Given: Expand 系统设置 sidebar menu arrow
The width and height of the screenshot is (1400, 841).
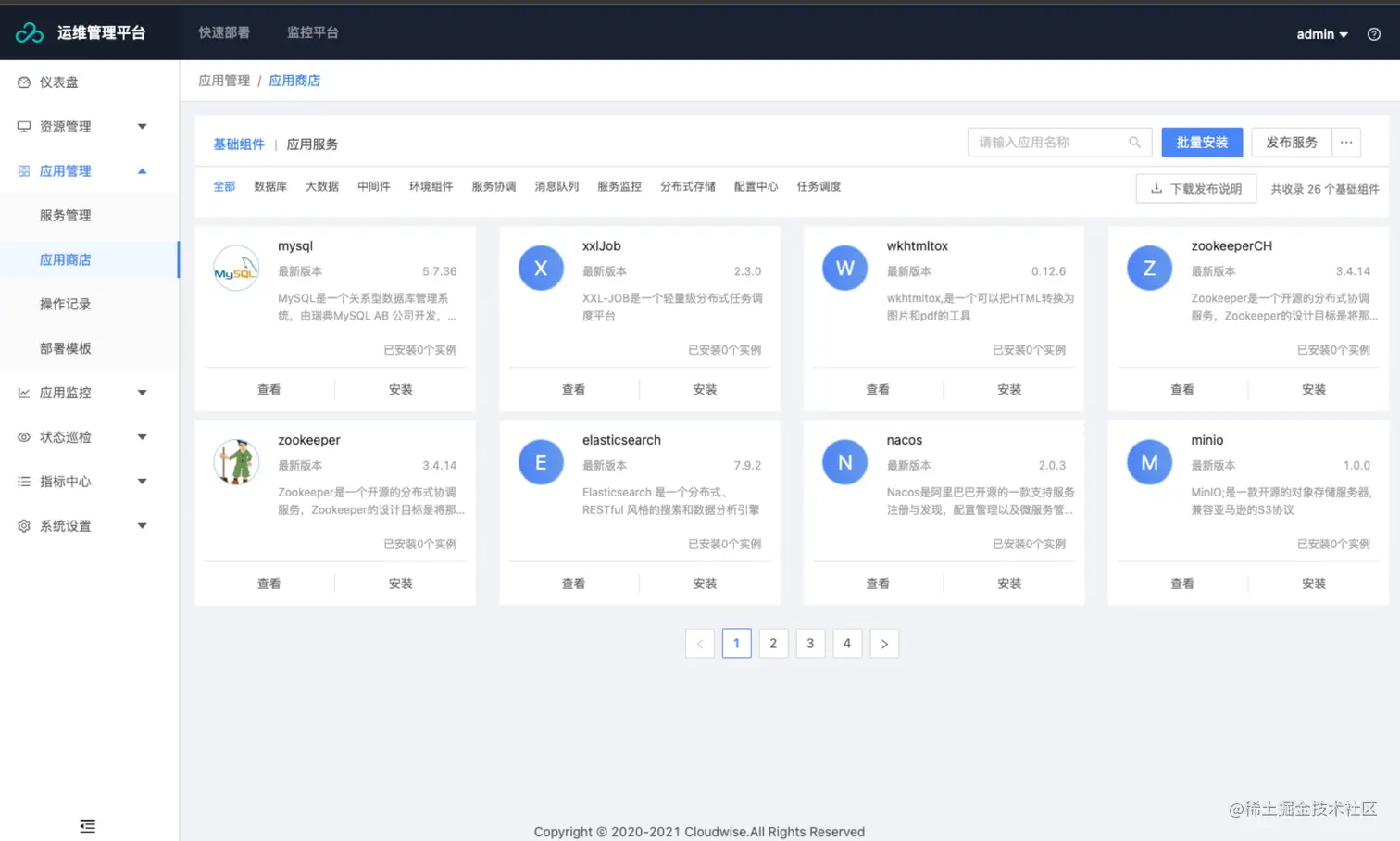Looking at the screenshot, I should pos(143,526).
